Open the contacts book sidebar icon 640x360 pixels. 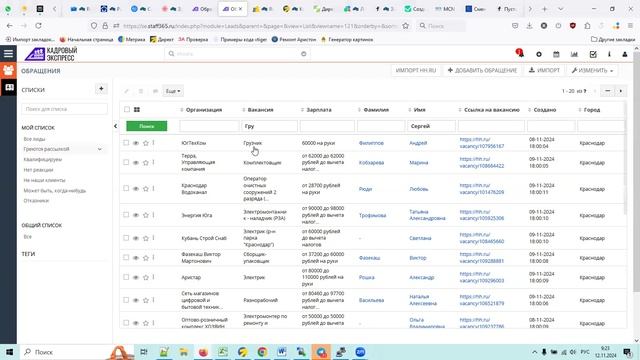[x=8, y=87]
